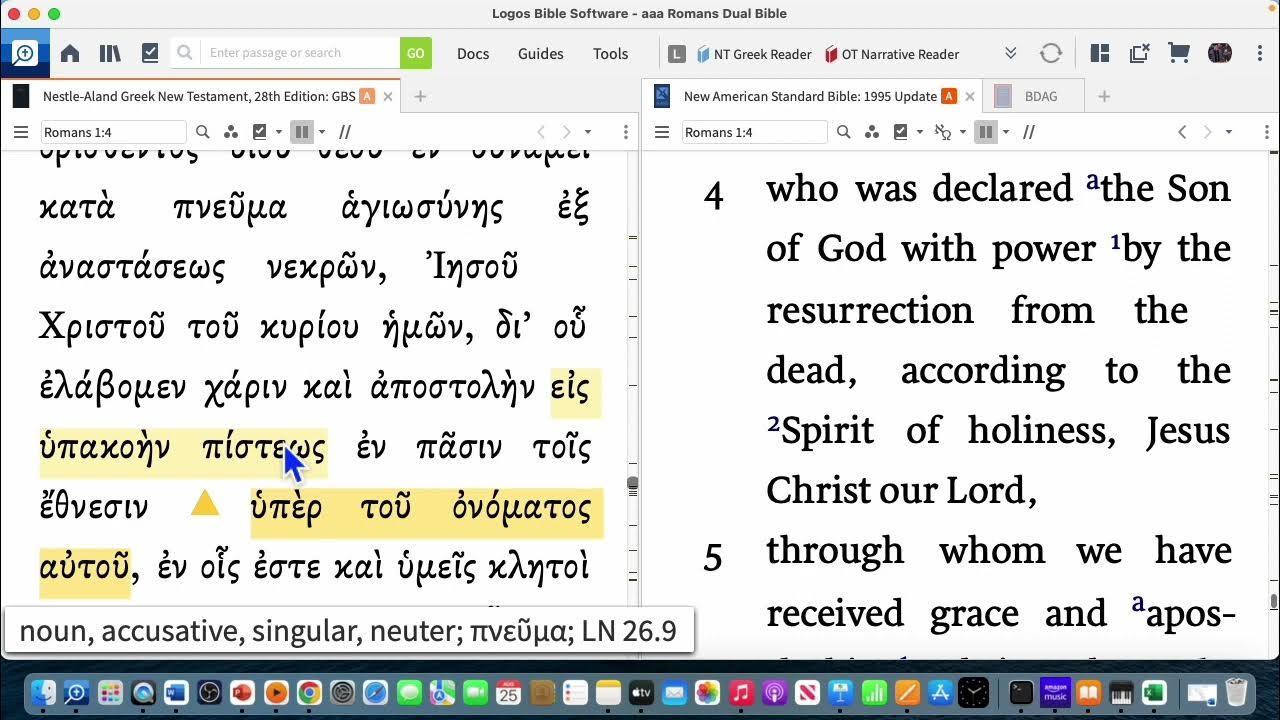Viewport: 1280px width, 720px height.
Task: Open inline search in the NASB panel
Action: (843, 132)
